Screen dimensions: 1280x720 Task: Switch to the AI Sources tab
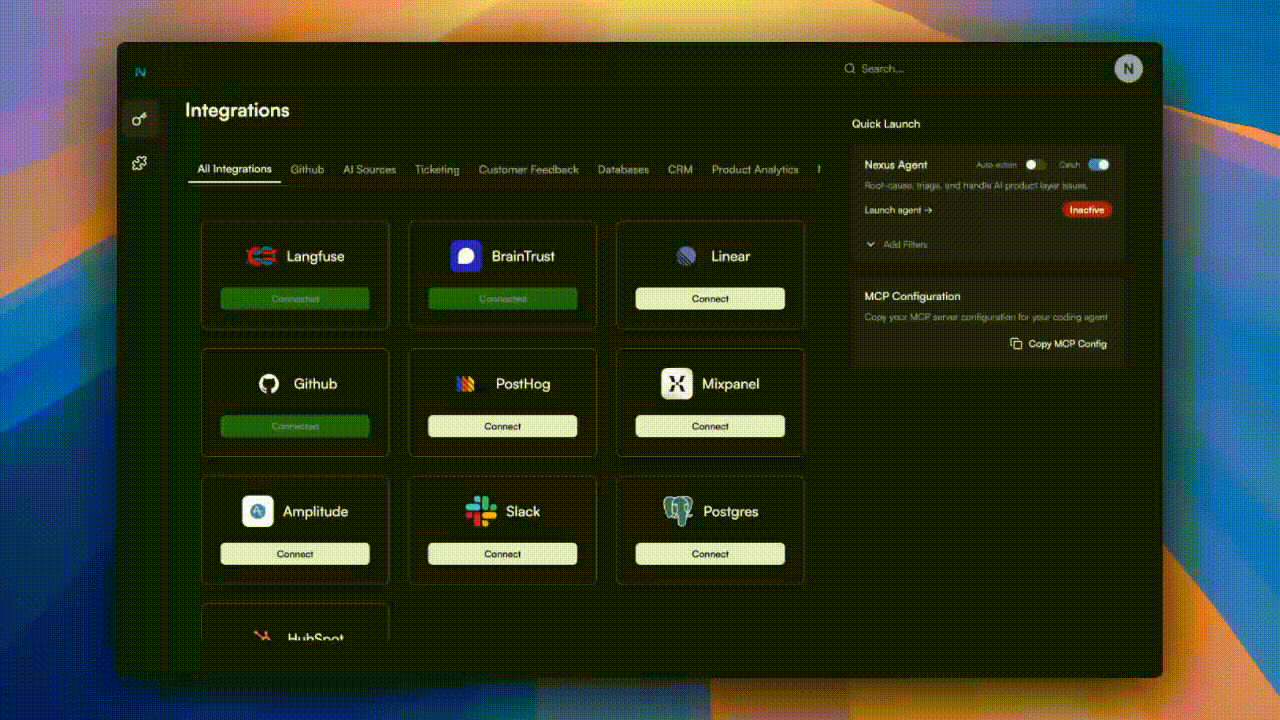[369, 170]
